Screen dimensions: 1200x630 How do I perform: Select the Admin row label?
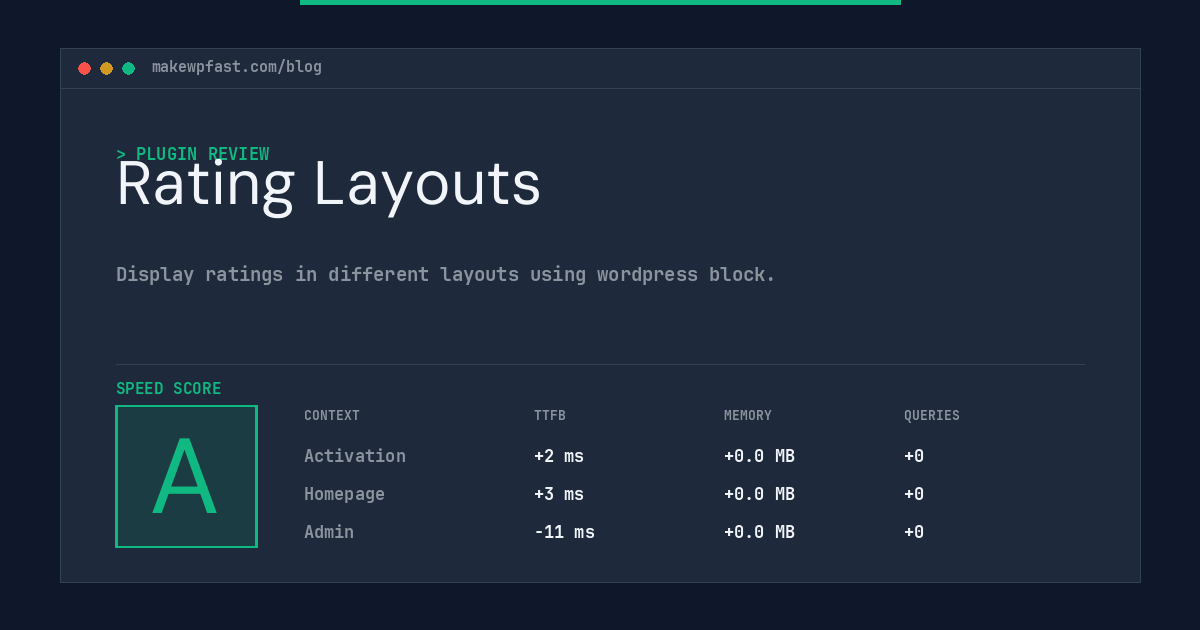tap(329, 532)
